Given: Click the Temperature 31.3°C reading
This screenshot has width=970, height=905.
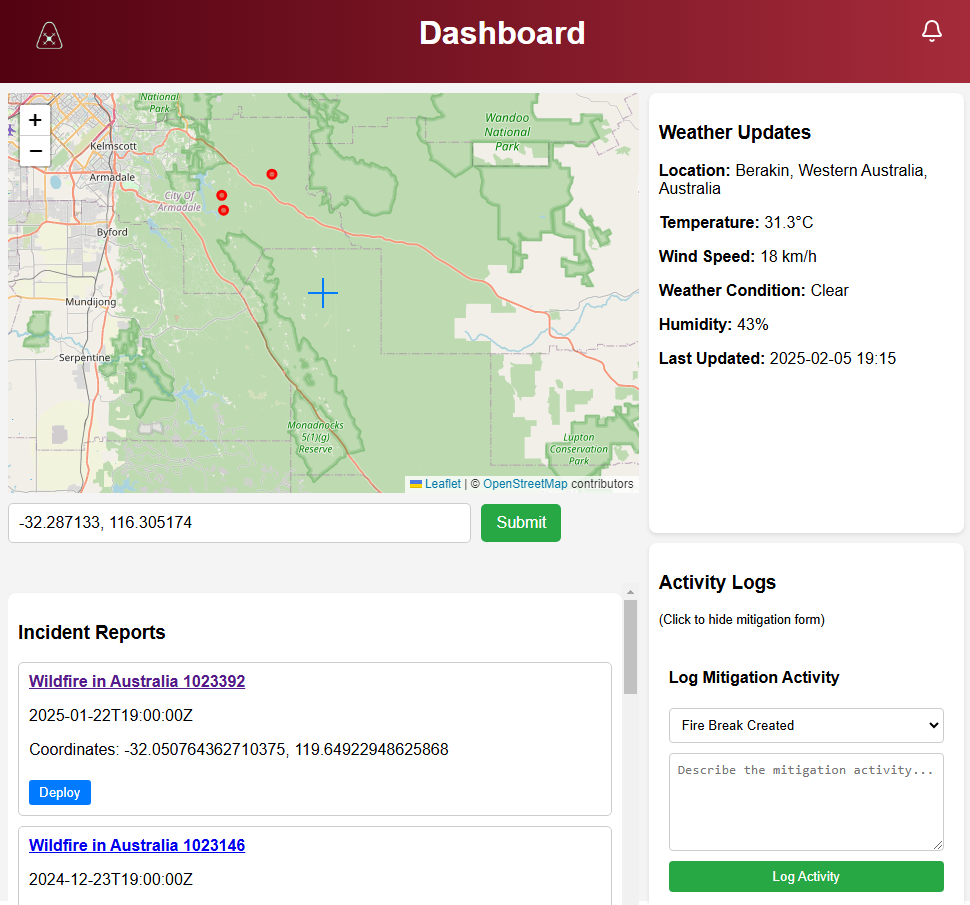Looking at the screenshot, I should click(x=736, y=223).
